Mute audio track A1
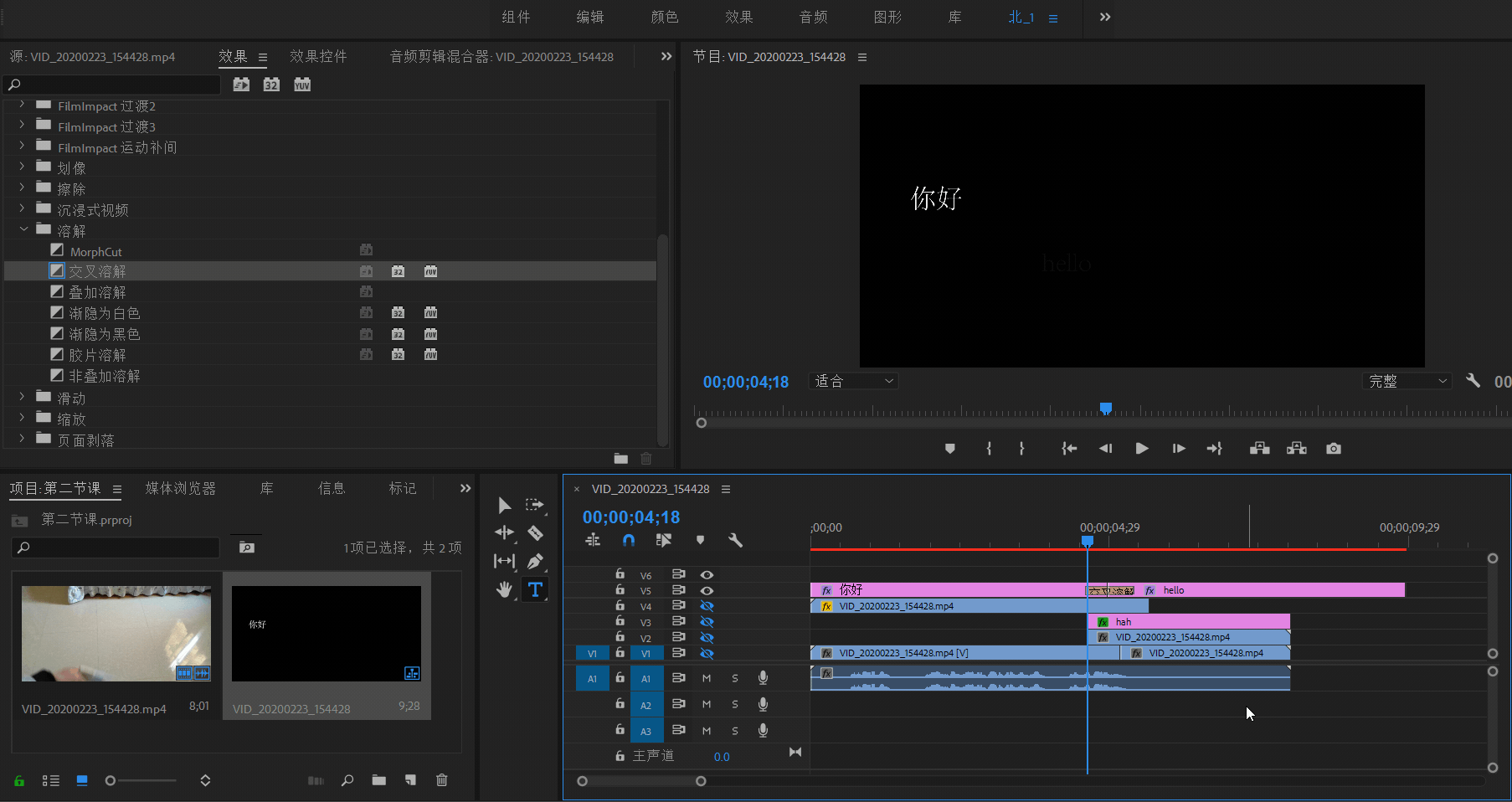This screenshot has height=802, width=1512. pyautogui.click(x=707, y=678)
